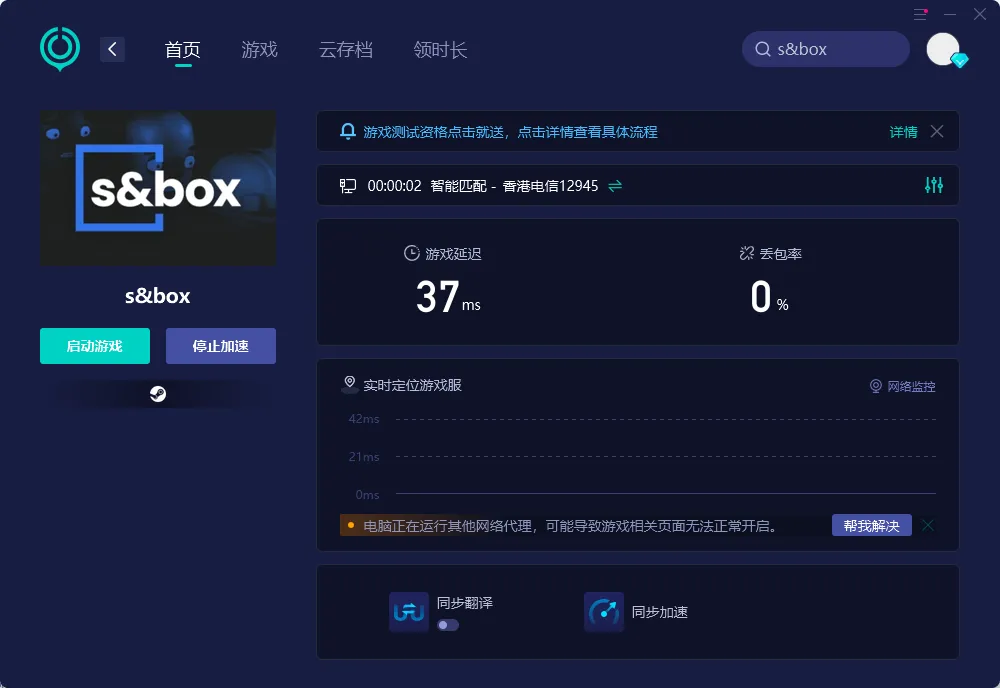Click the node text 智能匹配 - 香港电信12945
The height and width of the screenshot is (688, 1000).
[514, 186]
